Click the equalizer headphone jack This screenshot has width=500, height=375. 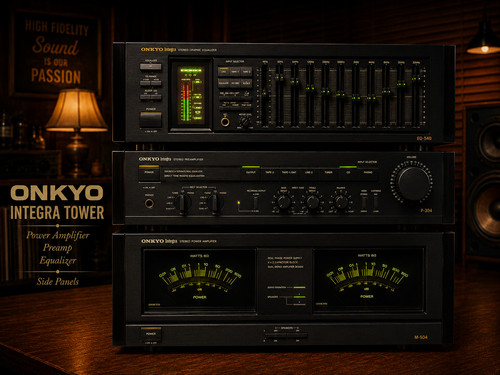pyautogui.click(x=225, y=122)
